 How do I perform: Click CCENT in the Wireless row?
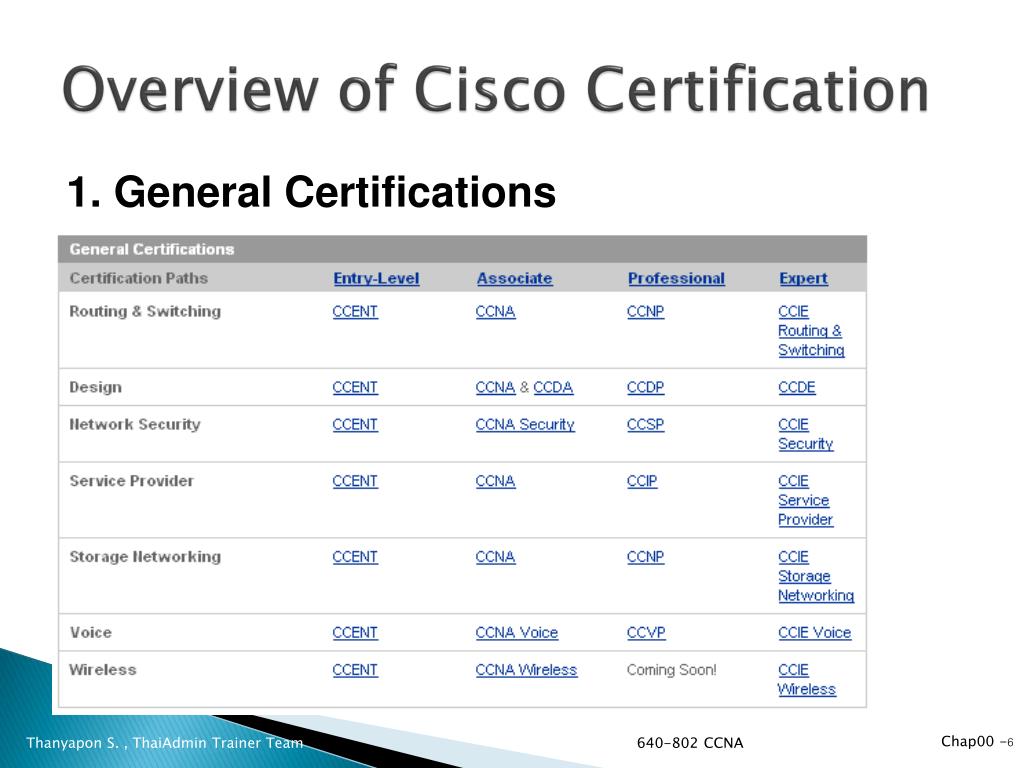[355, 670]
